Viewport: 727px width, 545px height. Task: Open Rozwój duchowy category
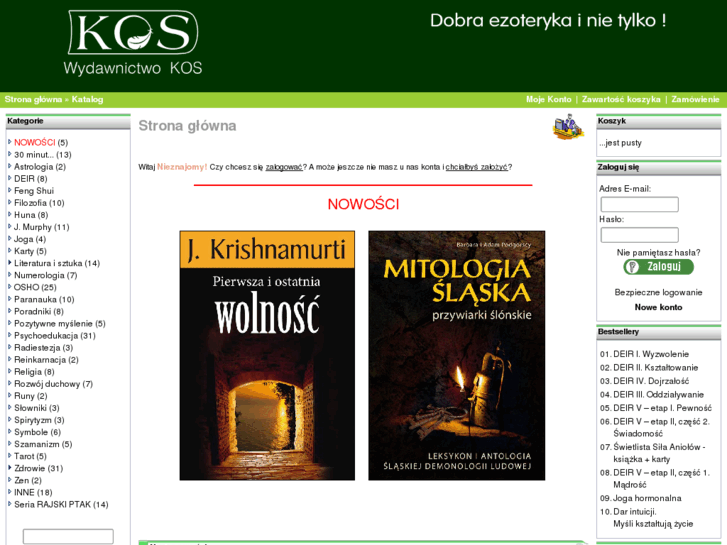pos(47,384)
